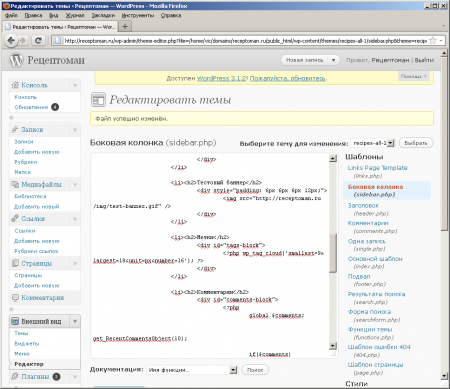
Task: Click the collapse menu separator arrow below Консоль
Action: 11,117
